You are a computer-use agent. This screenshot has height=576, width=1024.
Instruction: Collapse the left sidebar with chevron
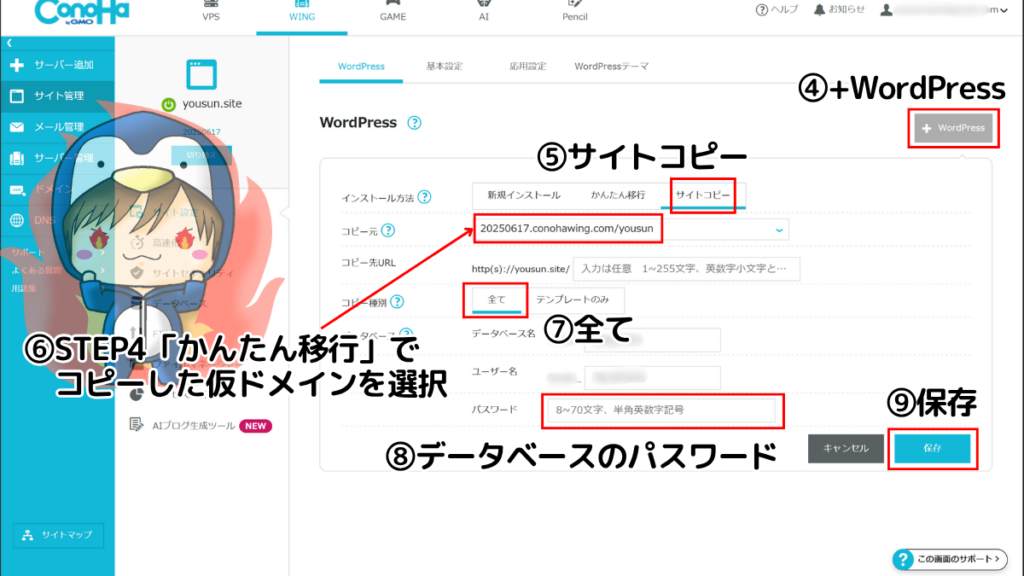(10, 43)
